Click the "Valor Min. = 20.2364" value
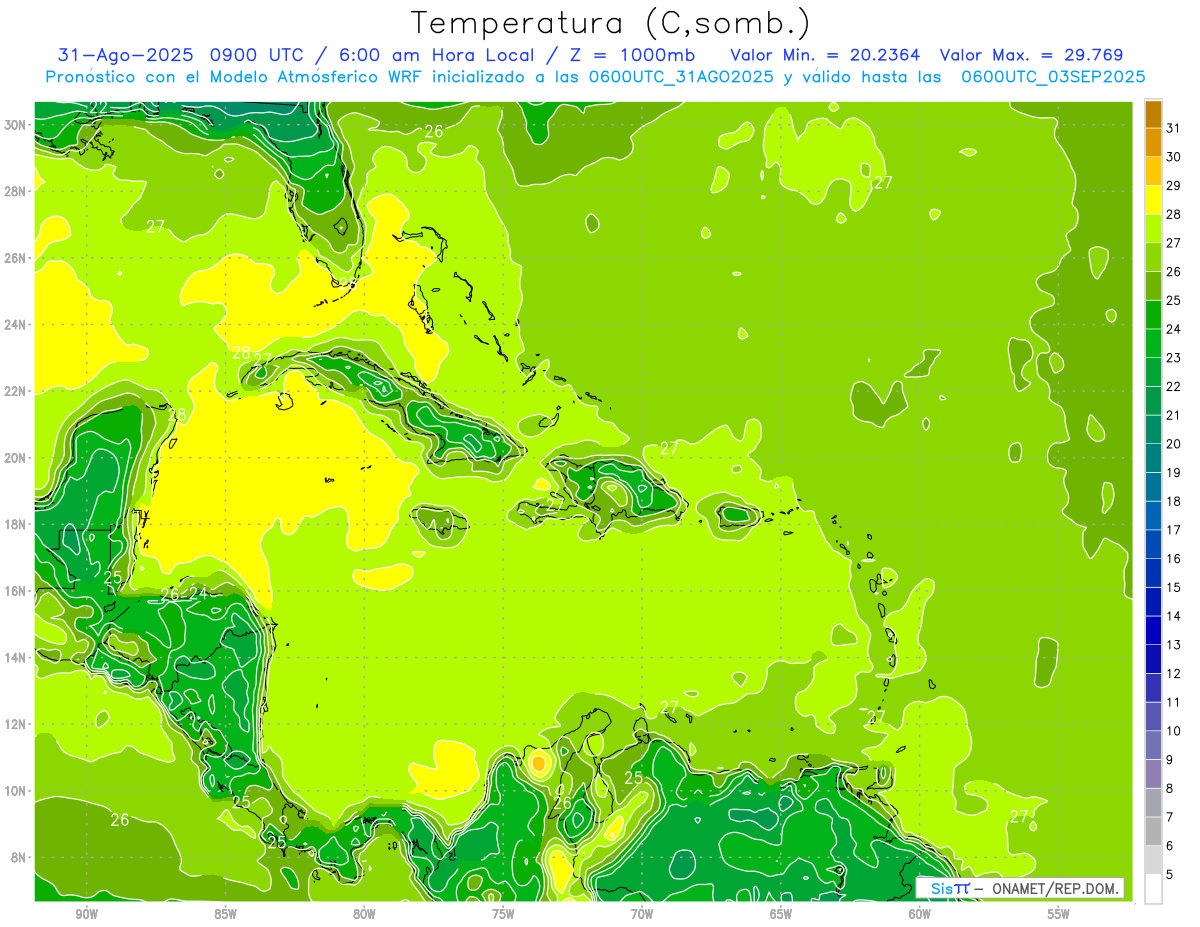 tap(825, 55)
